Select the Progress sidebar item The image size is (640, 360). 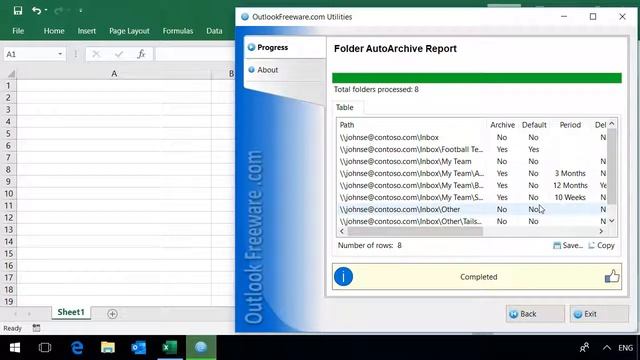point(285,47)
